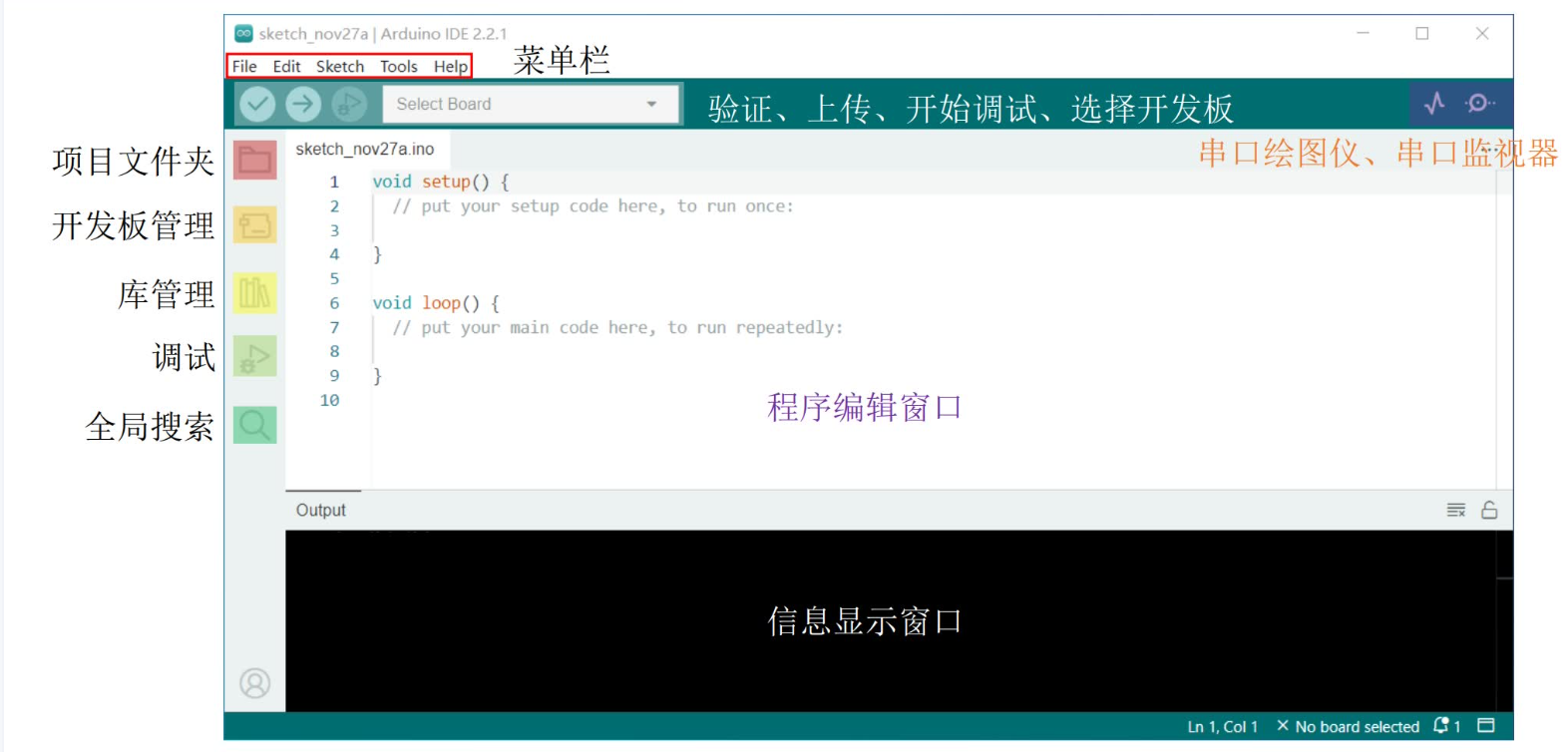
Task: Toggle the bottom panel from status bar
Action: tap(1486, 726)
